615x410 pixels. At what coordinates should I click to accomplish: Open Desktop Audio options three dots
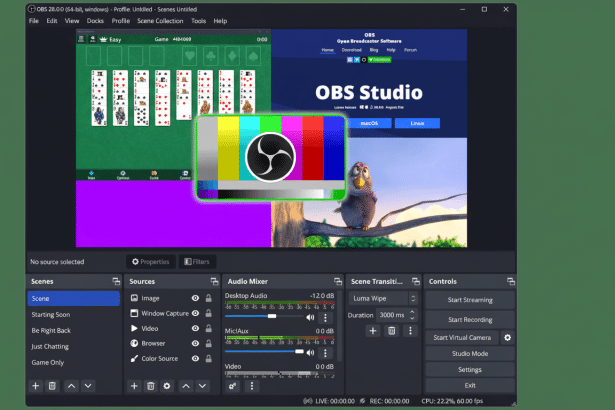coord(325,317)
